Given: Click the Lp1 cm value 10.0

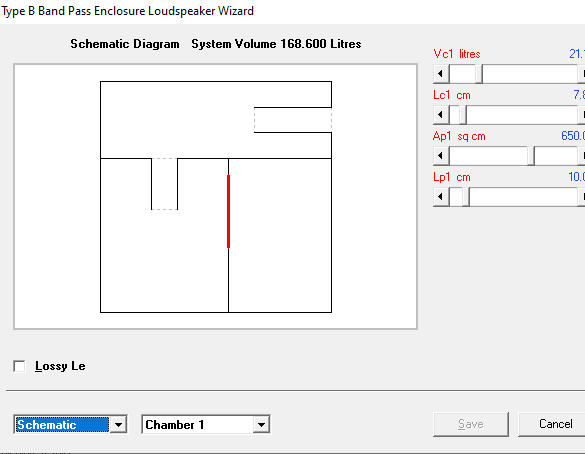Looking at the screenshot, I should click(576, 177).
